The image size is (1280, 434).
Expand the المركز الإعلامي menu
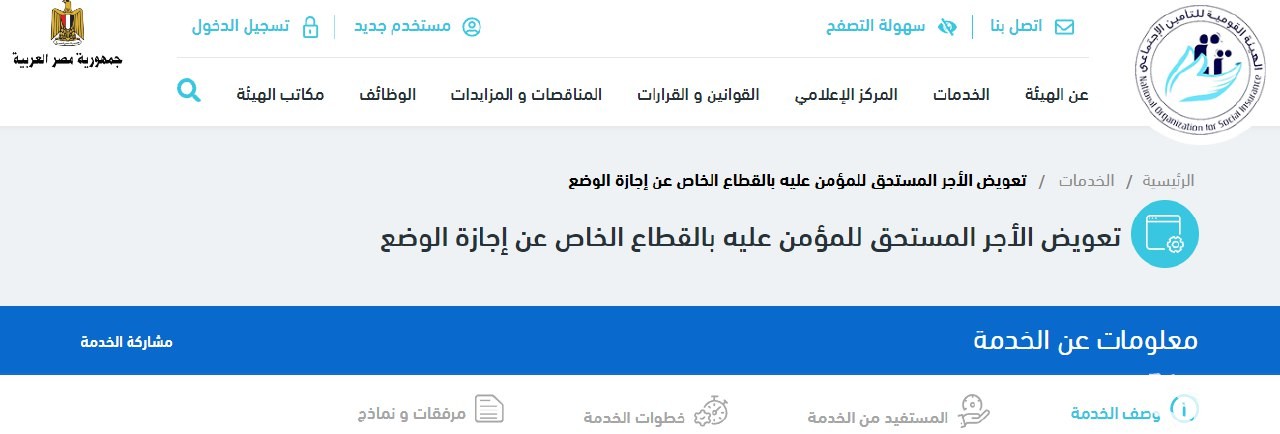(846, 95)
